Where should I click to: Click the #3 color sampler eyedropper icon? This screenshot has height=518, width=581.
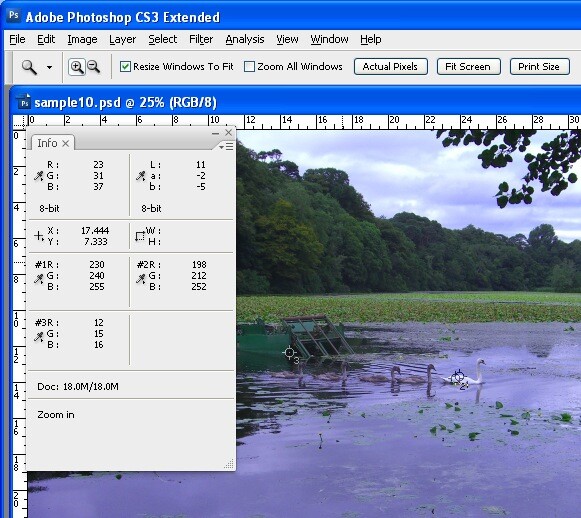click(39, 336)
